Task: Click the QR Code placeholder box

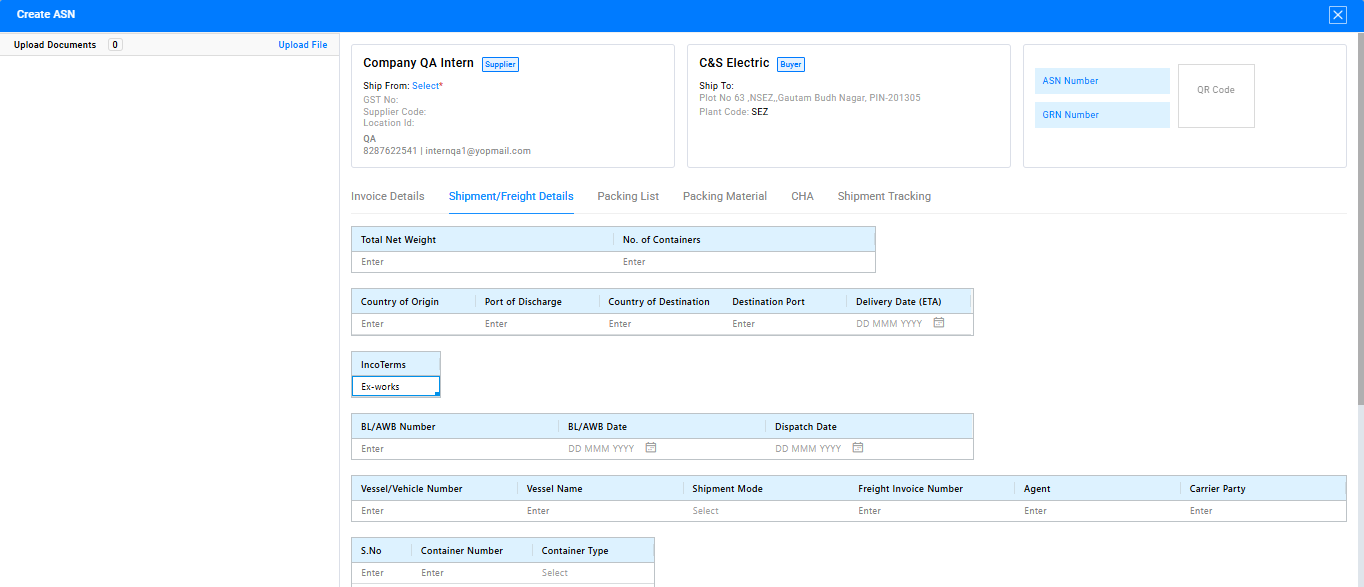Action: pos(1215,96)
